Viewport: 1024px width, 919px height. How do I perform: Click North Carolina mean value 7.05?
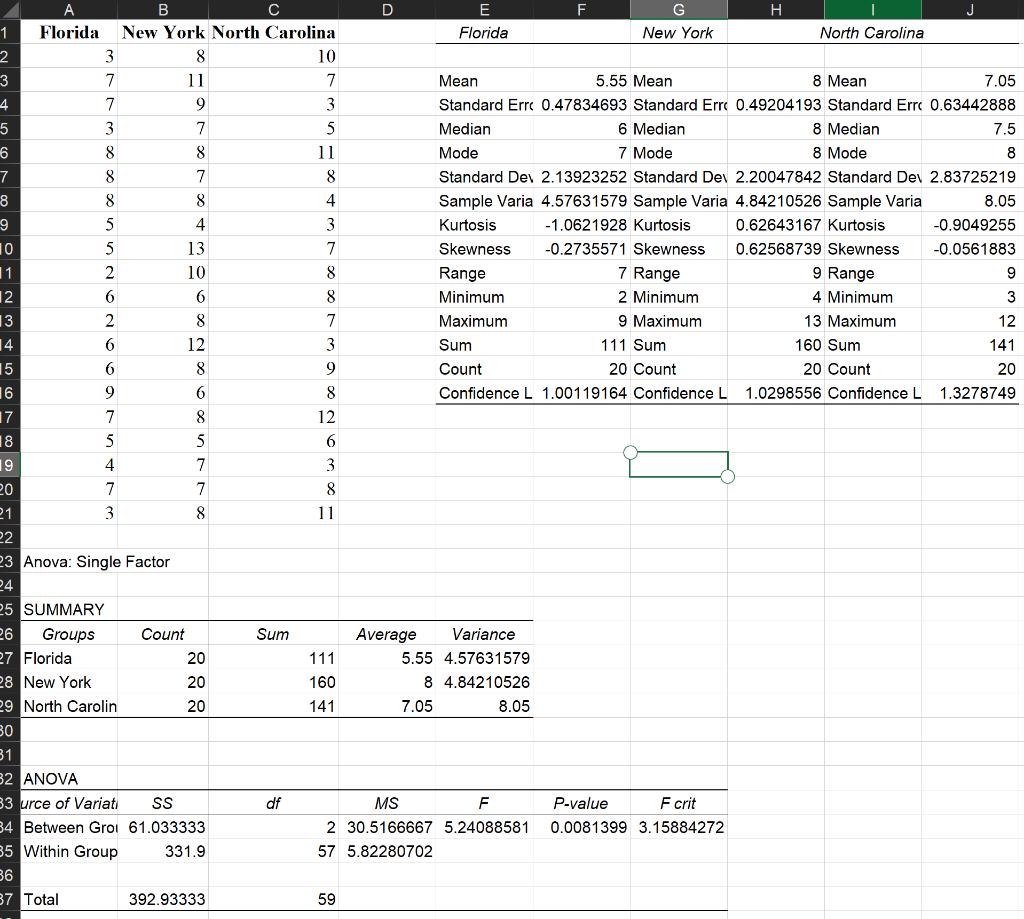pos(1000,81)
